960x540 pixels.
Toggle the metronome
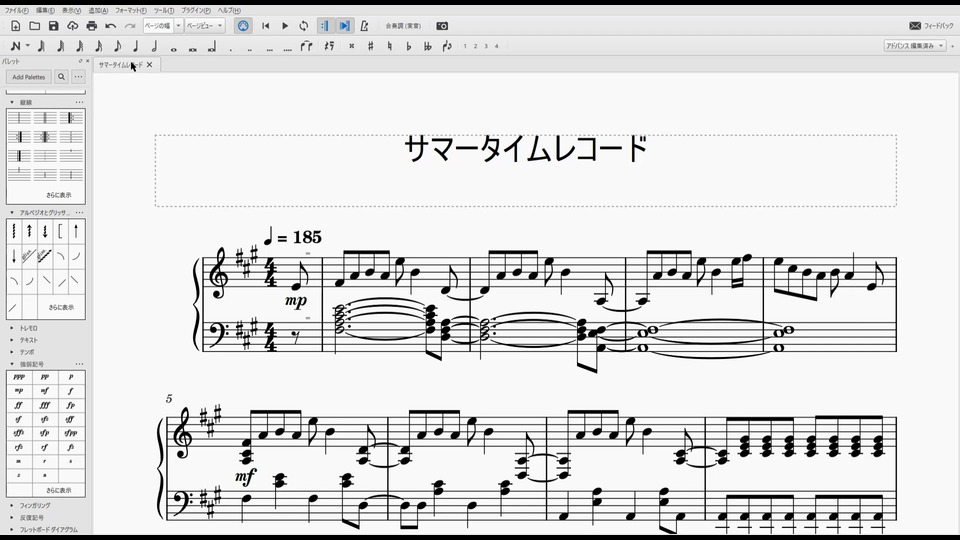point(364,26)
